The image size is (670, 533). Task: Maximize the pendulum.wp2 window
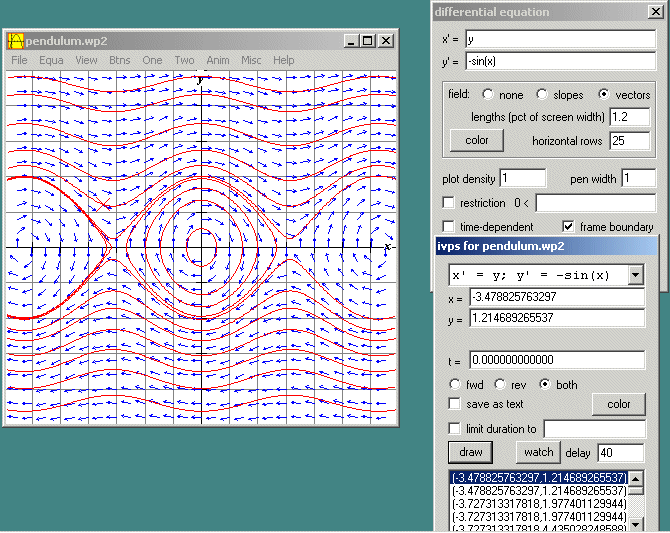click(x=367, y=41)
